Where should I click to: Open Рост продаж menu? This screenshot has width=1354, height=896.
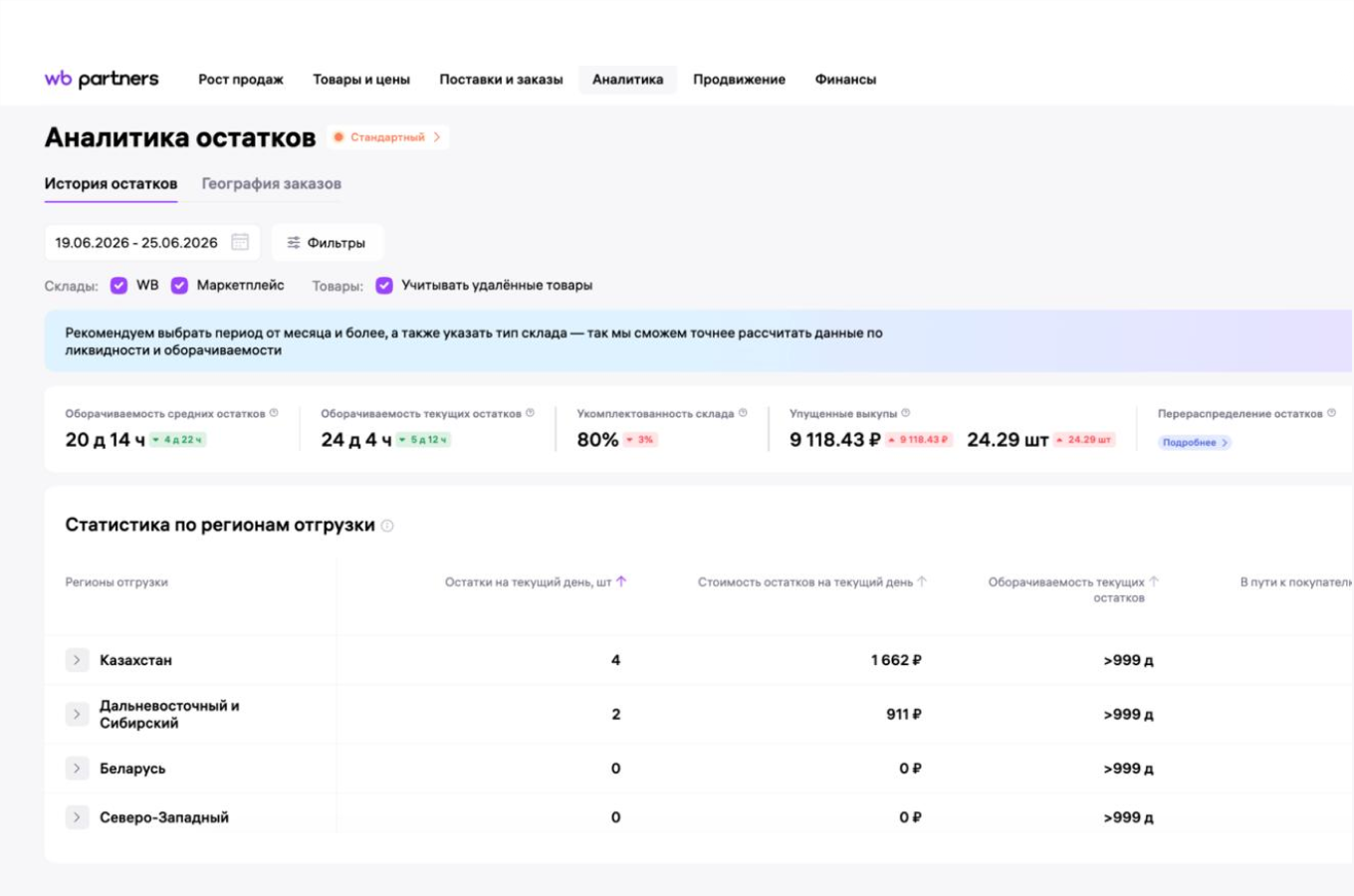coord(241,80)
